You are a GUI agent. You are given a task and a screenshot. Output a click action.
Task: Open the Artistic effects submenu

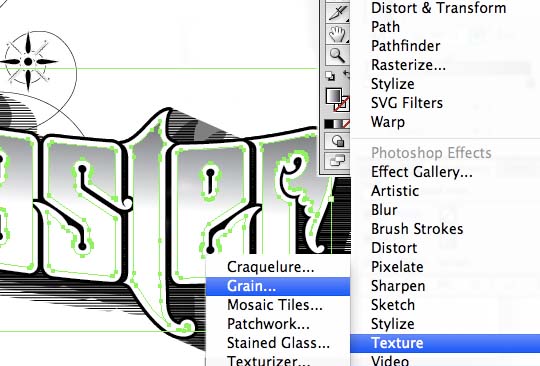click(x=395, y=191)
